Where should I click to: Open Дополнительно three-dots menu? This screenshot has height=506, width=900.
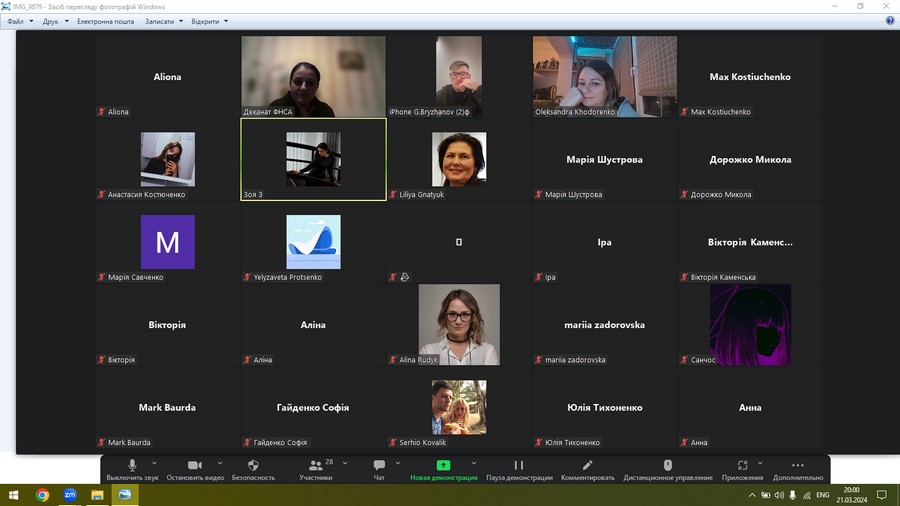pyautogui.click(x=797, y=466)
